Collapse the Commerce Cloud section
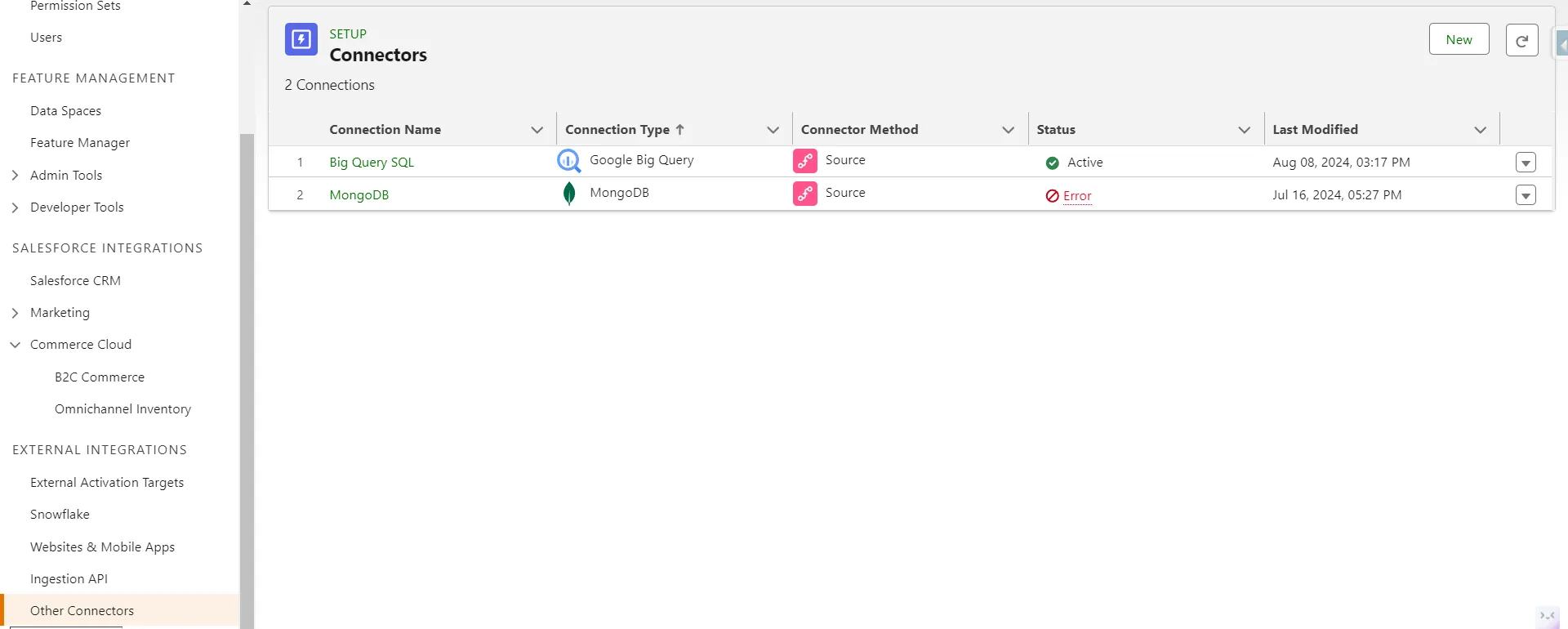1568x629 pixels. click(x=15, y=345)
